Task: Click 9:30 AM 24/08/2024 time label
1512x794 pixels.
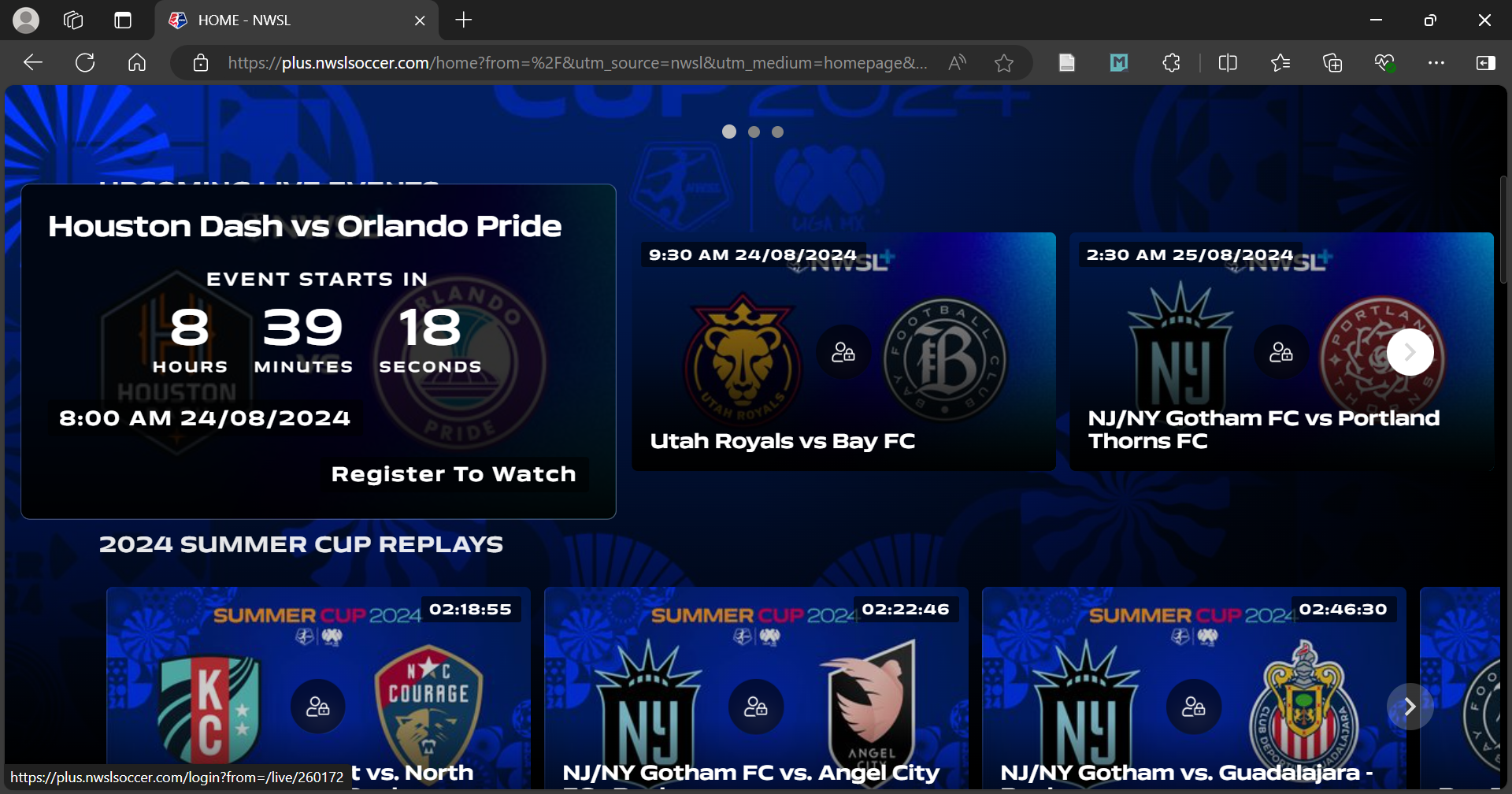Action: coord(753,254)
